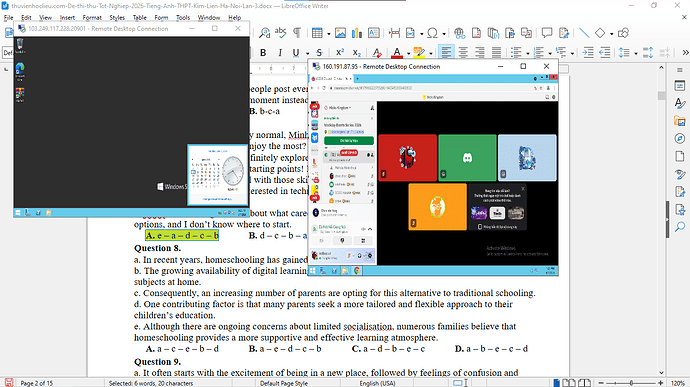Open the Edit menu
This screenshot has height=387, width=690.
coord(26,18)
